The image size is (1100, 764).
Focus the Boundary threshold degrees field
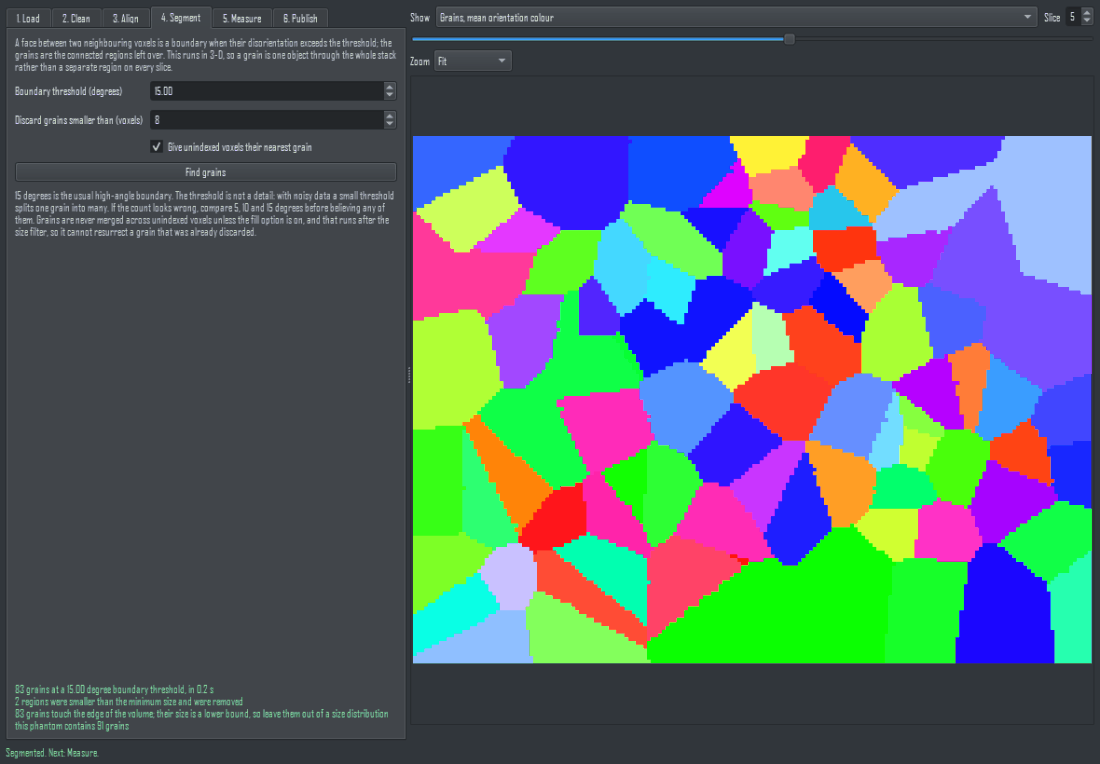[x=267, y=91]
